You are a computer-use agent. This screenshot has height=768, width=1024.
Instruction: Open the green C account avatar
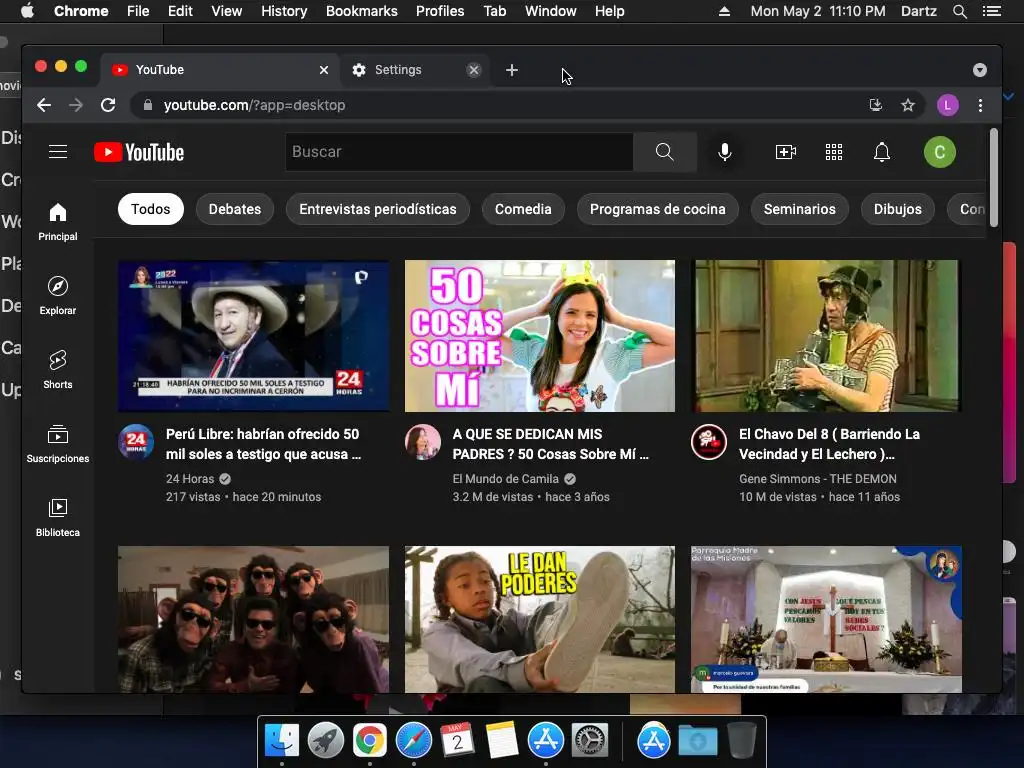[940, 152]
